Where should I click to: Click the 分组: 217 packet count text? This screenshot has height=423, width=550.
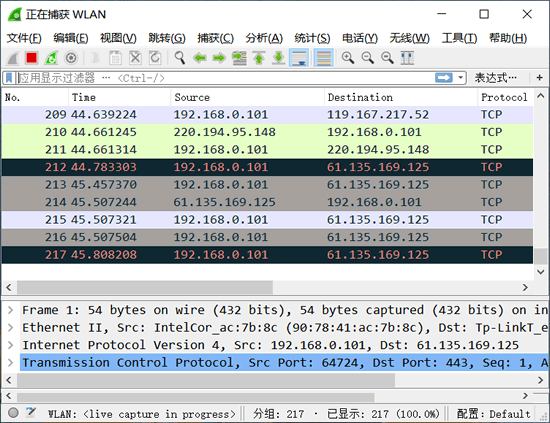click(x=279, y=414)
